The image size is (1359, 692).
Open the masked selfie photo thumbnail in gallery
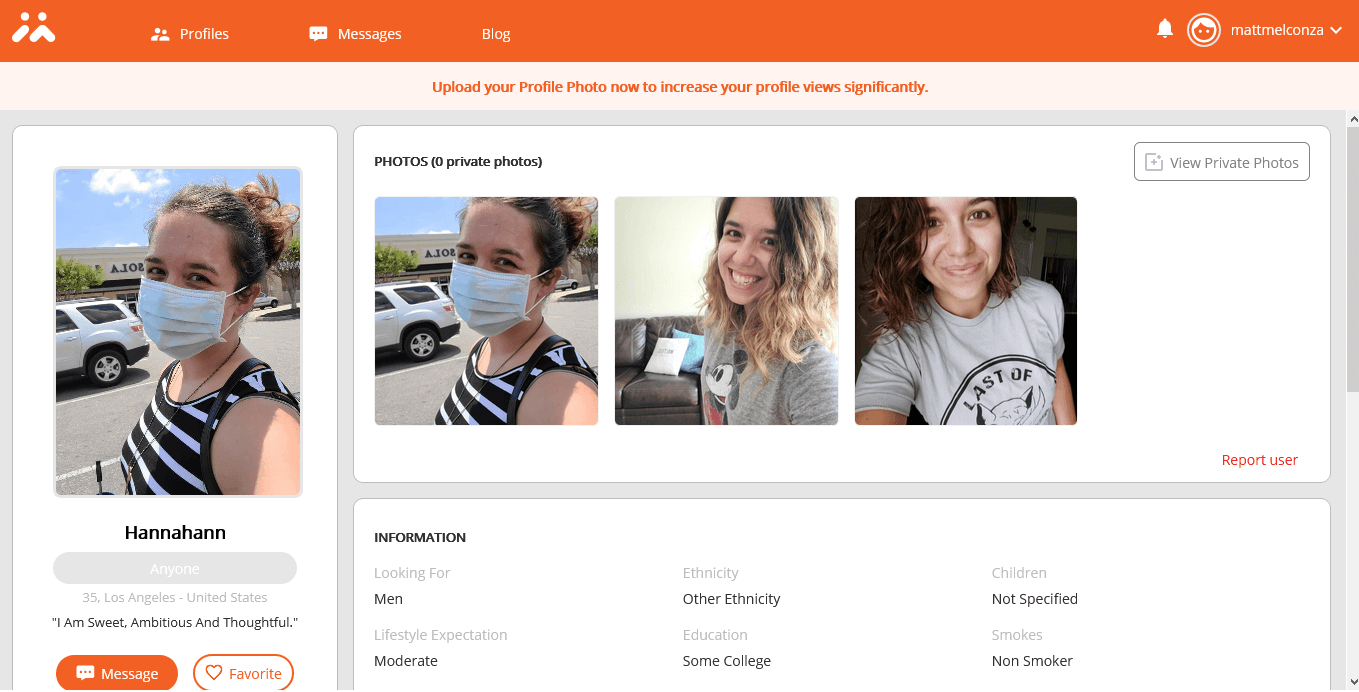click(x=486, y=311)
